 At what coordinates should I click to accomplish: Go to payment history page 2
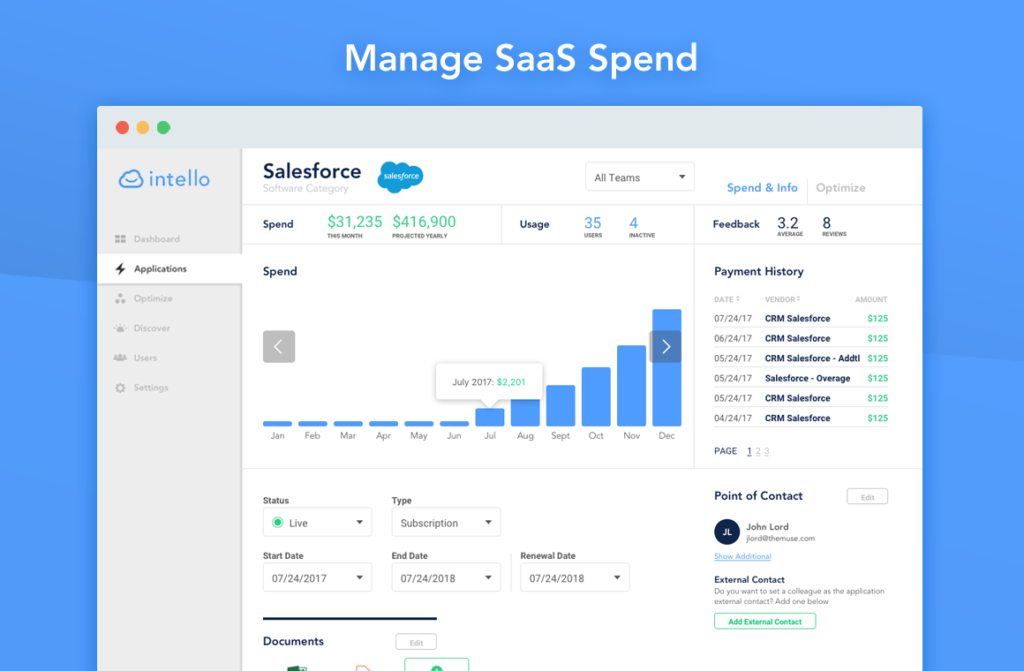758,451
